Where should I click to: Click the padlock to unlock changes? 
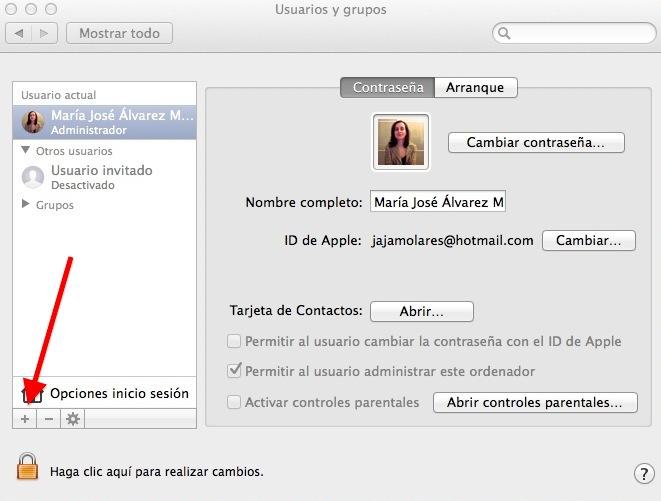[28, 467]
